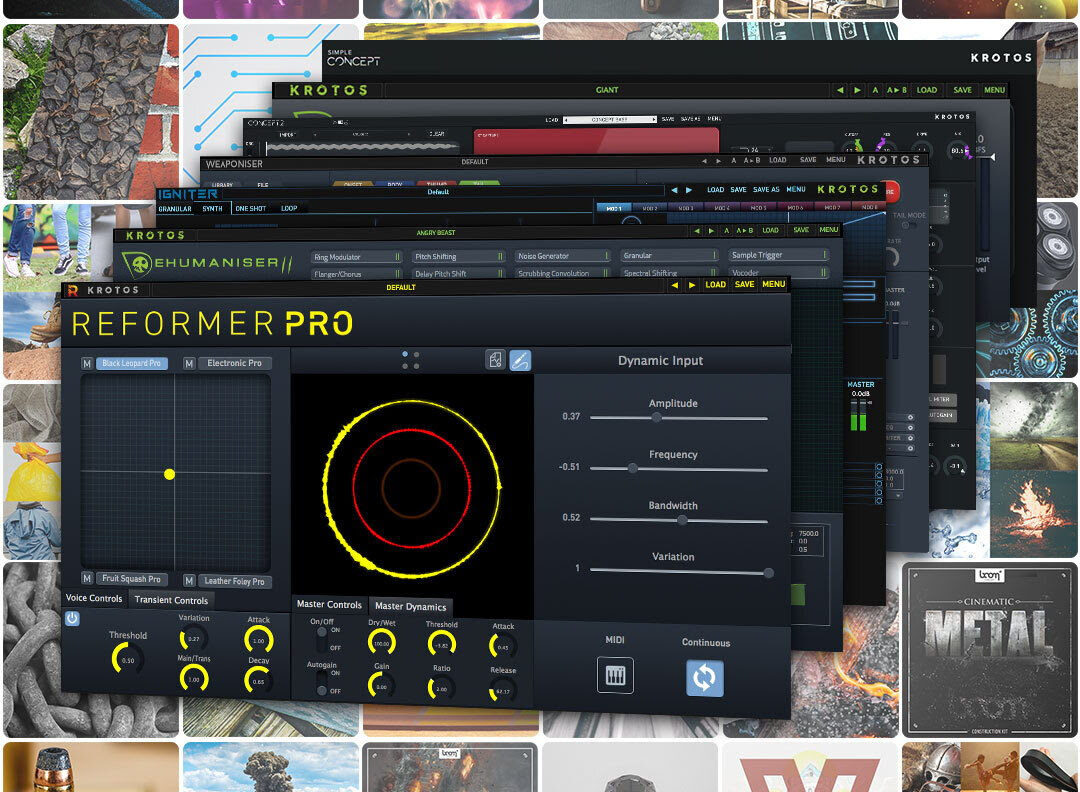Screen dimensions: 1080x792
Task: Enable the Continuous loop icon button
Action: [704, 678]
